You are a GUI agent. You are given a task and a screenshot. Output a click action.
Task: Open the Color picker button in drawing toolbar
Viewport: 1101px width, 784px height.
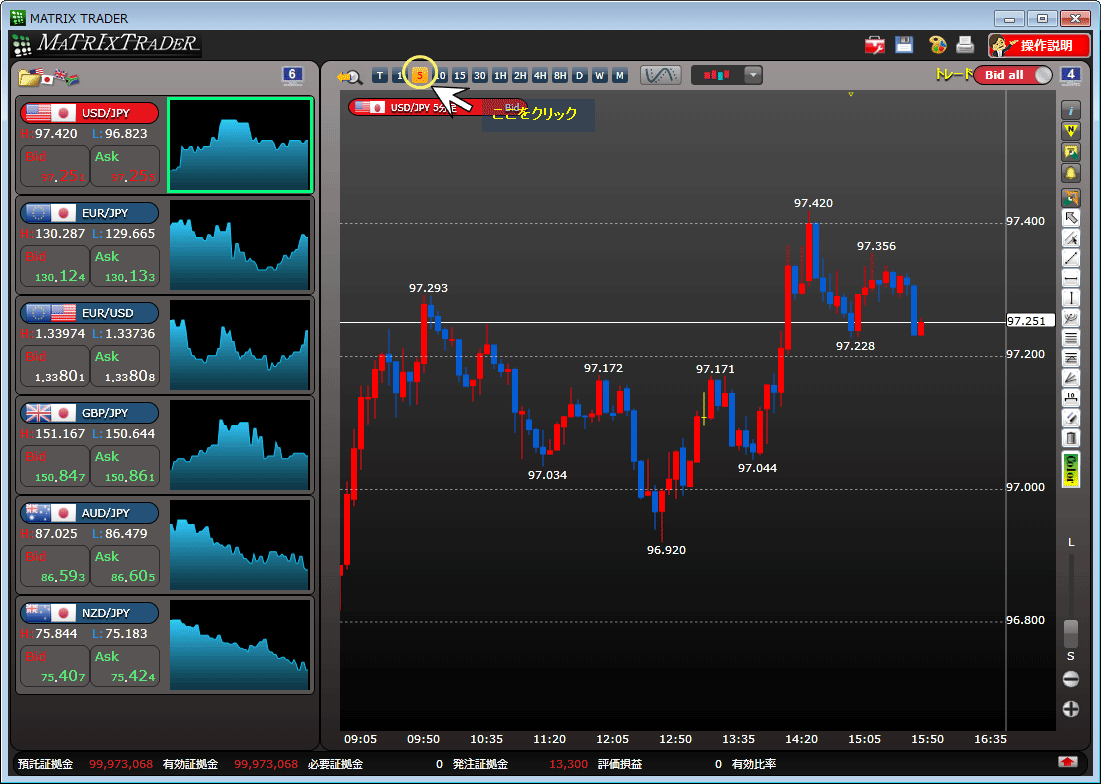1071,470
